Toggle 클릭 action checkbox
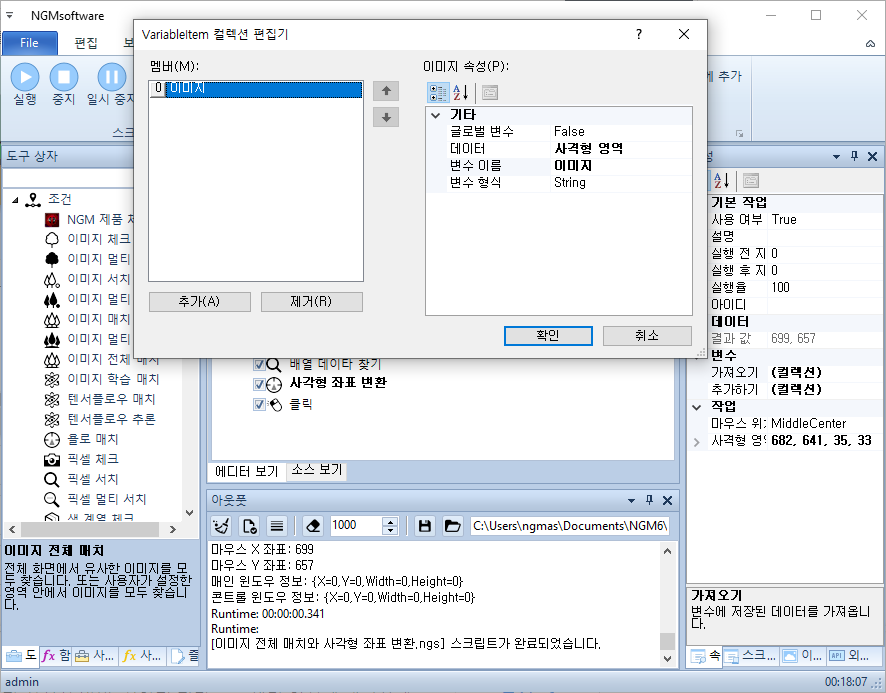 click(259, 404)
